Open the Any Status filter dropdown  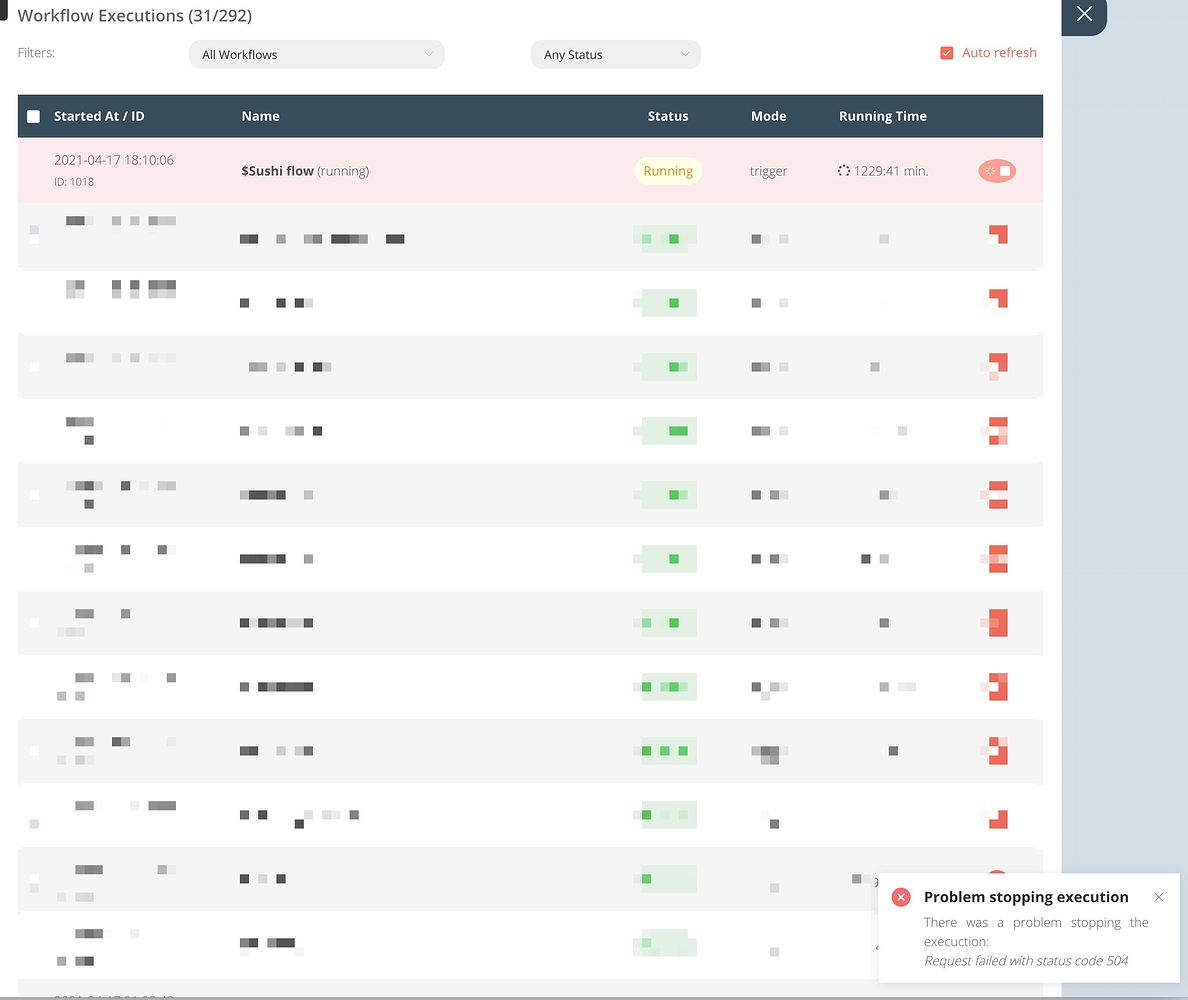615,54
